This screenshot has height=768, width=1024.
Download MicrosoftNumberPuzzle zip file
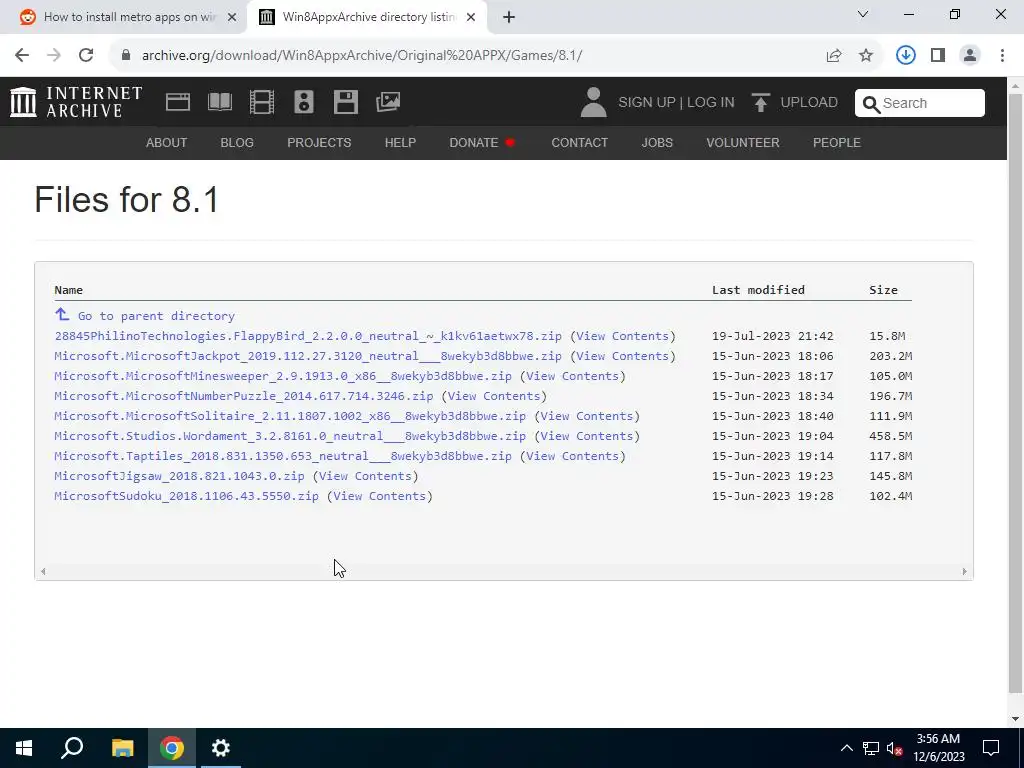point(244,396)
